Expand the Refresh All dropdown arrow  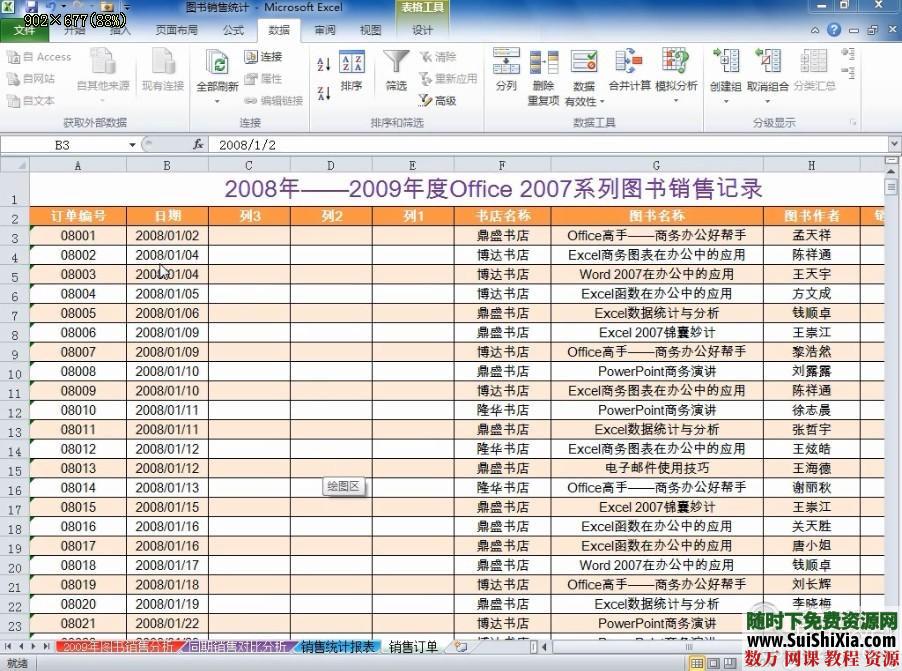[218, 100]
